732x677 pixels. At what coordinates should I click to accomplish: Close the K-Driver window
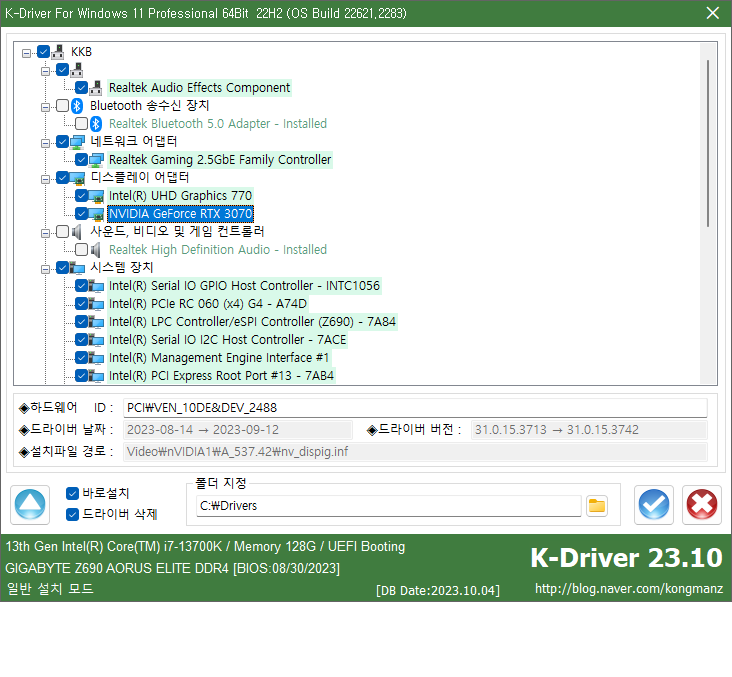(712, 13)
